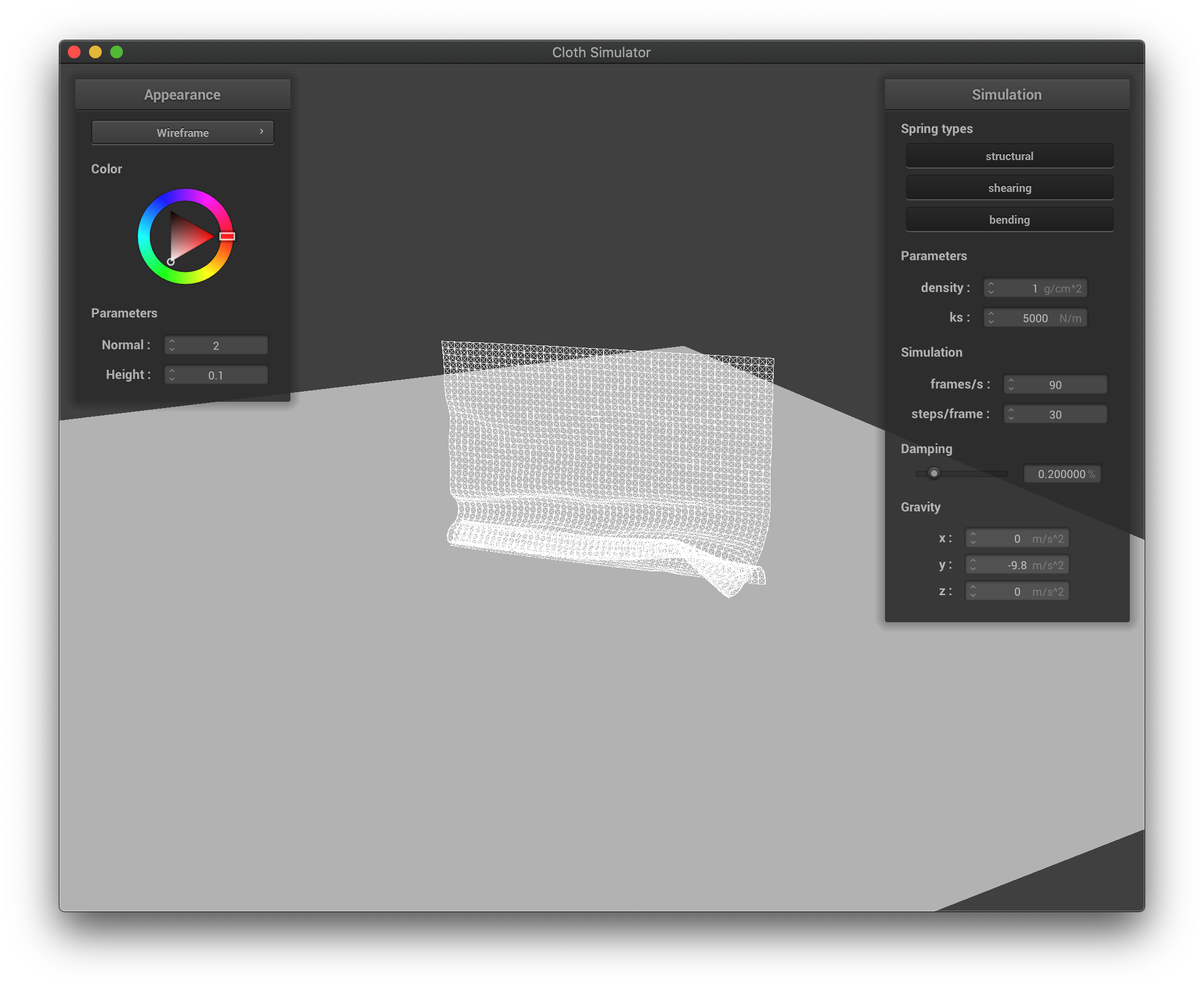Click the gravity z spinner arrows
1204x990 pixels.
(x=972, y=591)
